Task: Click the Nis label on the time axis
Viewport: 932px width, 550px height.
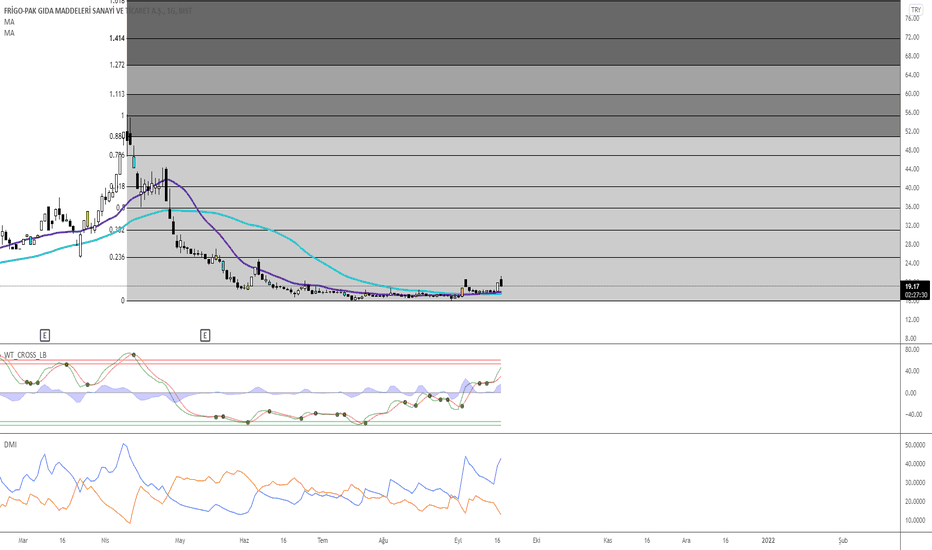Action: (x=105, y=540)
